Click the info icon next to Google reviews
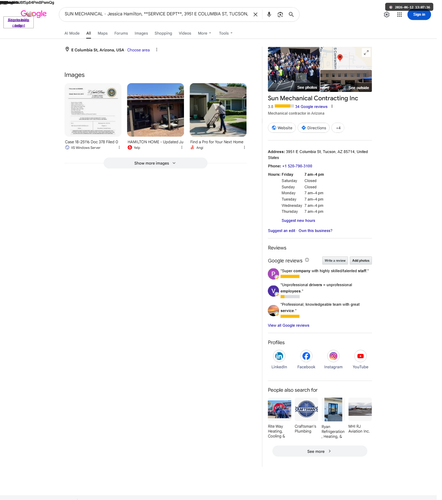The width and height of the screenshot is (442, 500). point(307,260)
